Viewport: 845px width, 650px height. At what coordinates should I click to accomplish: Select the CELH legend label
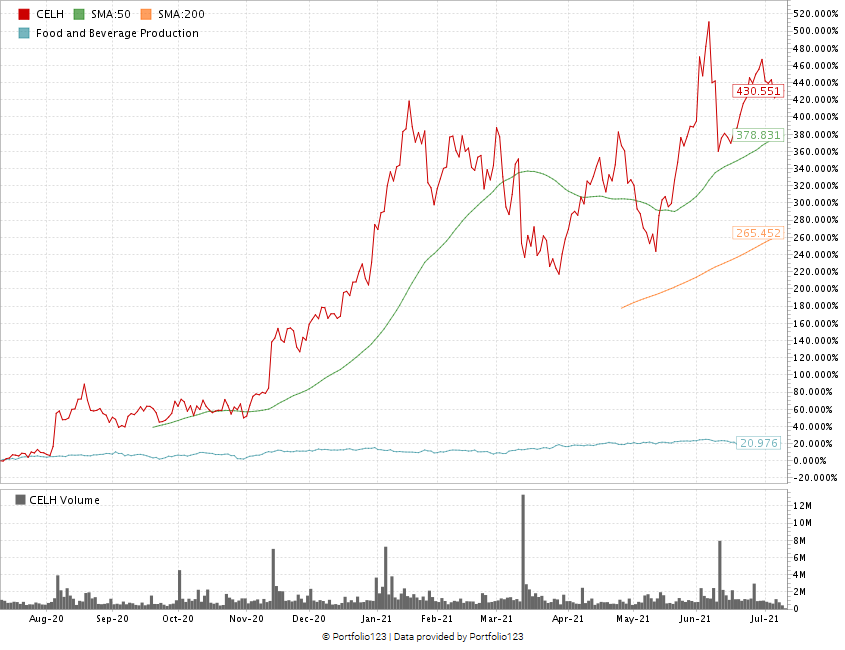click(x=50, y=14)
